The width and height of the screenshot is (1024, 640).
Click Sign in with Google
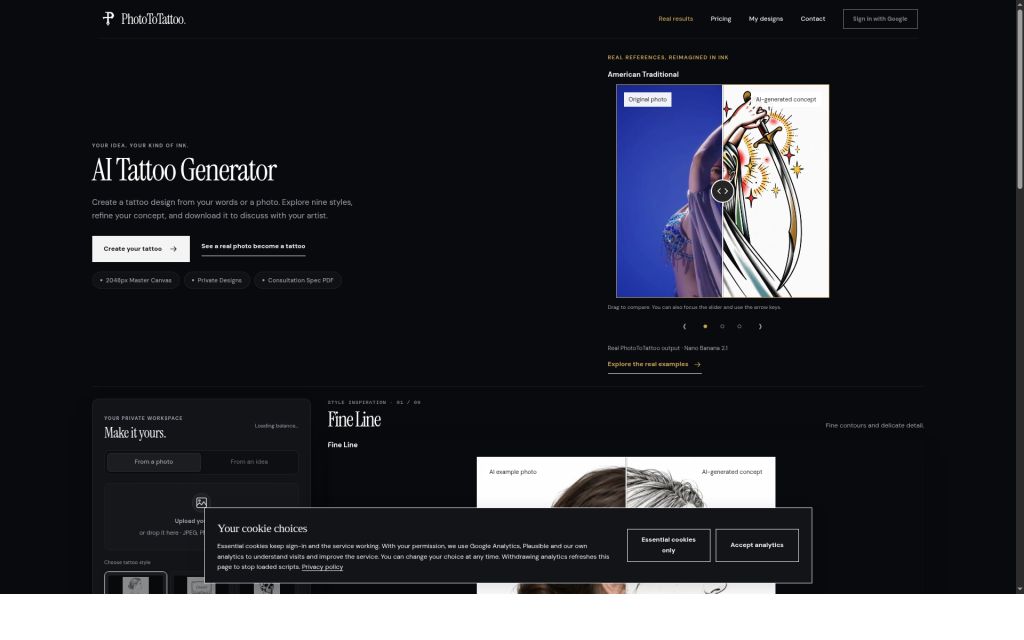click(x=880, y=19)
